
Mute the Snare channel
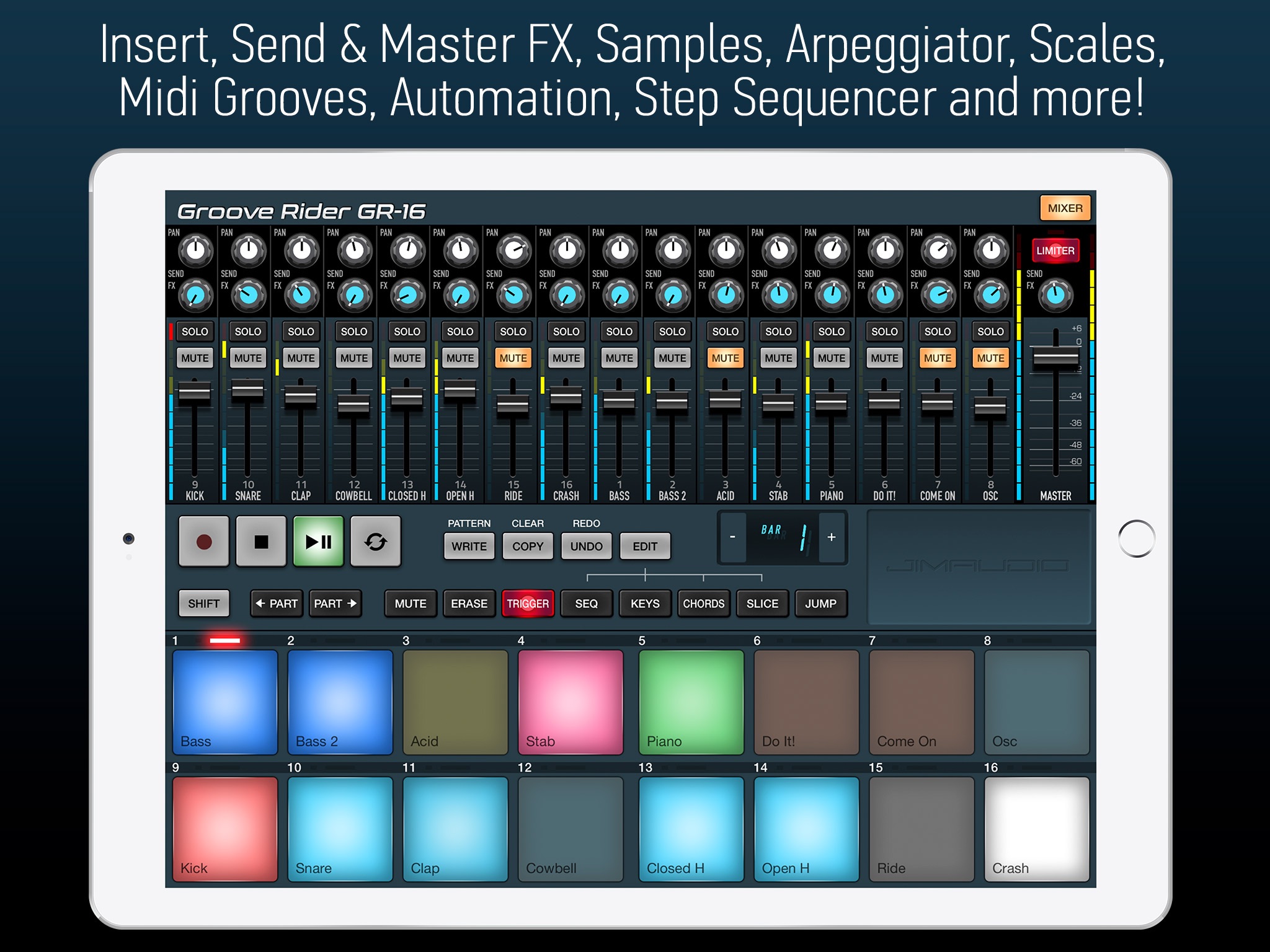point(248,358)
